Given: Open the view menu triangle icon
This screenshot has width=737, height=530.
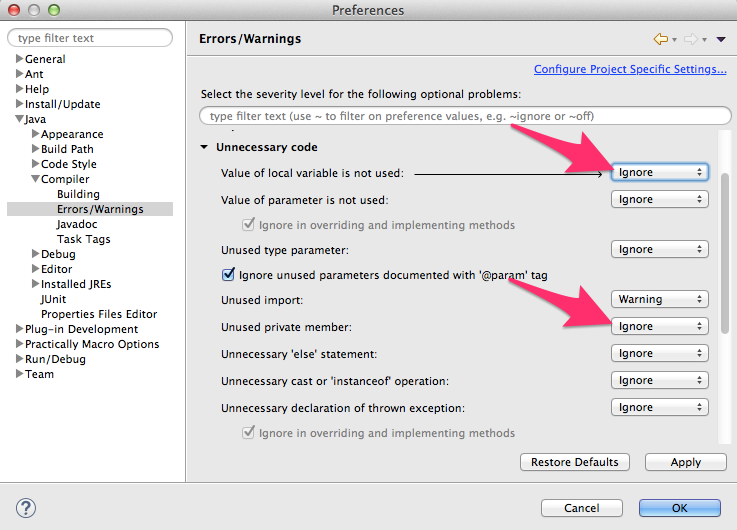Looking at the screenshot, I should (720, 40).
